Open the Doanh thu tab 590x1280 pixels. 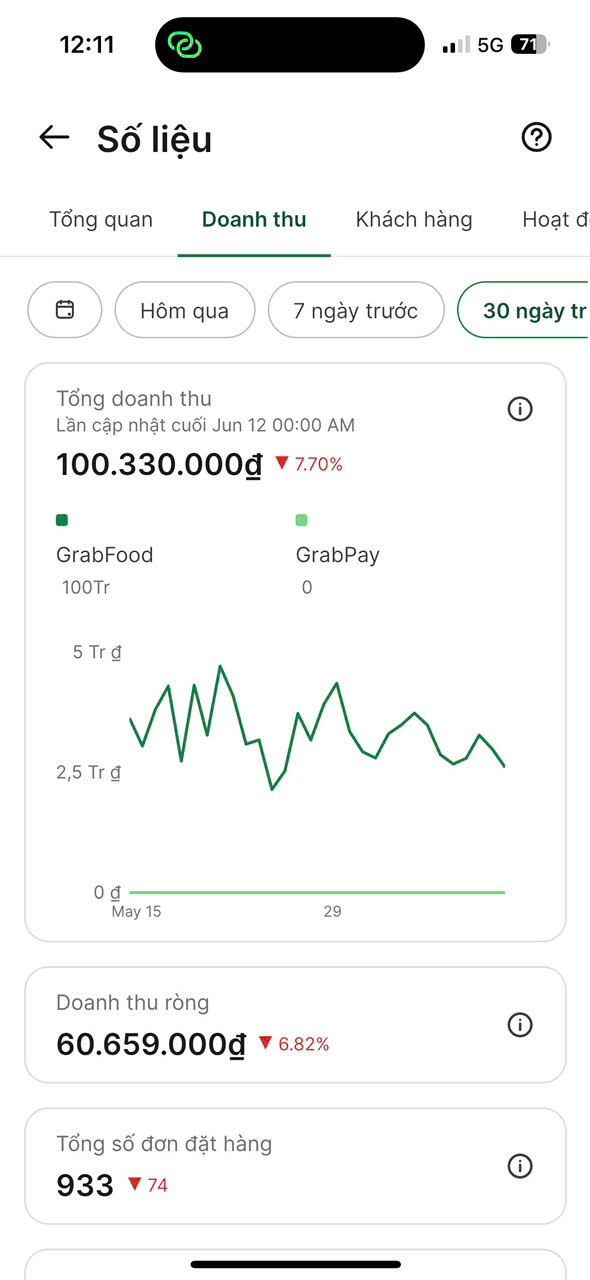[x=254, y=220]
